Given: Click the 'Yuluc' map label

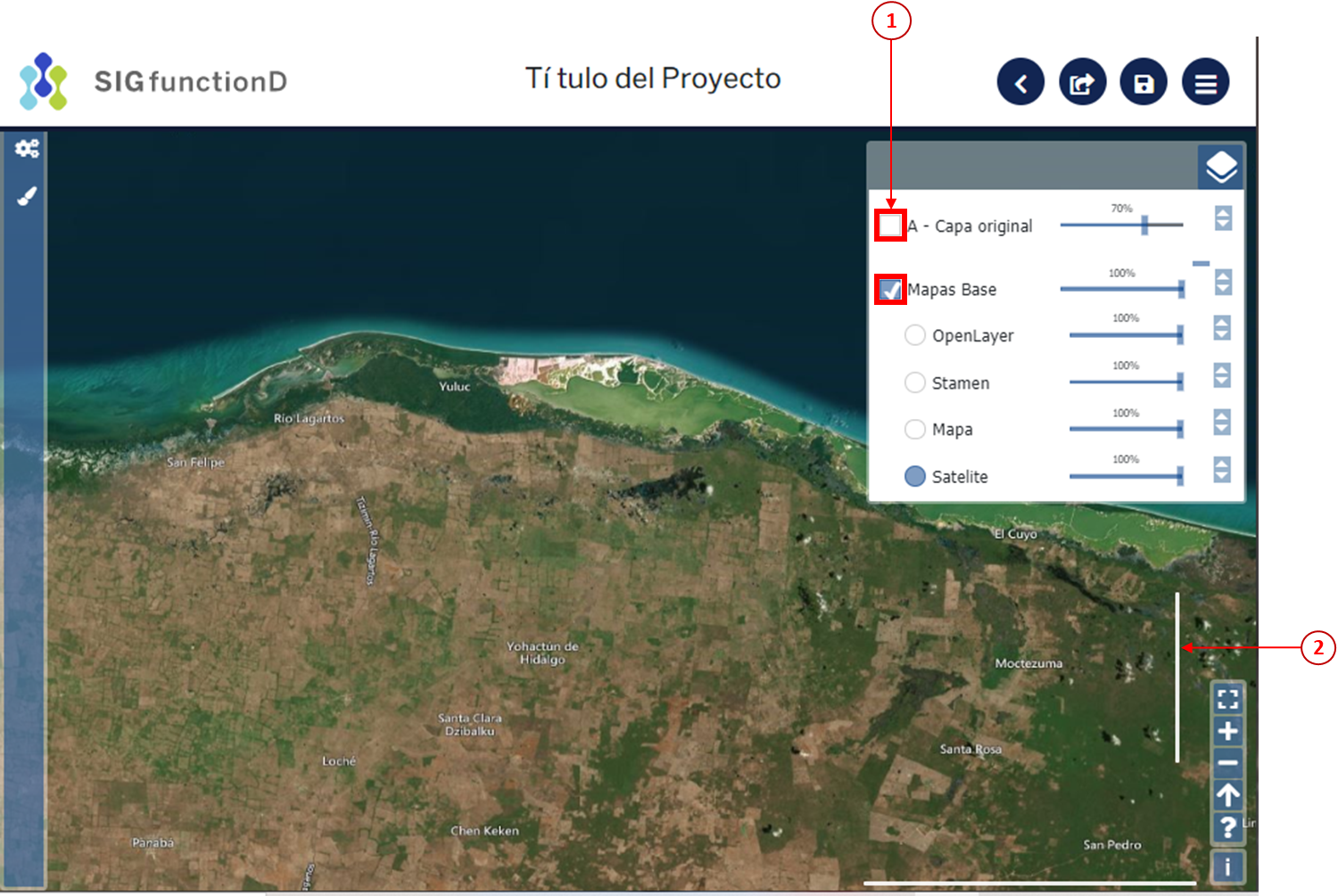Looking at the screenshot, I should (454, 387).
